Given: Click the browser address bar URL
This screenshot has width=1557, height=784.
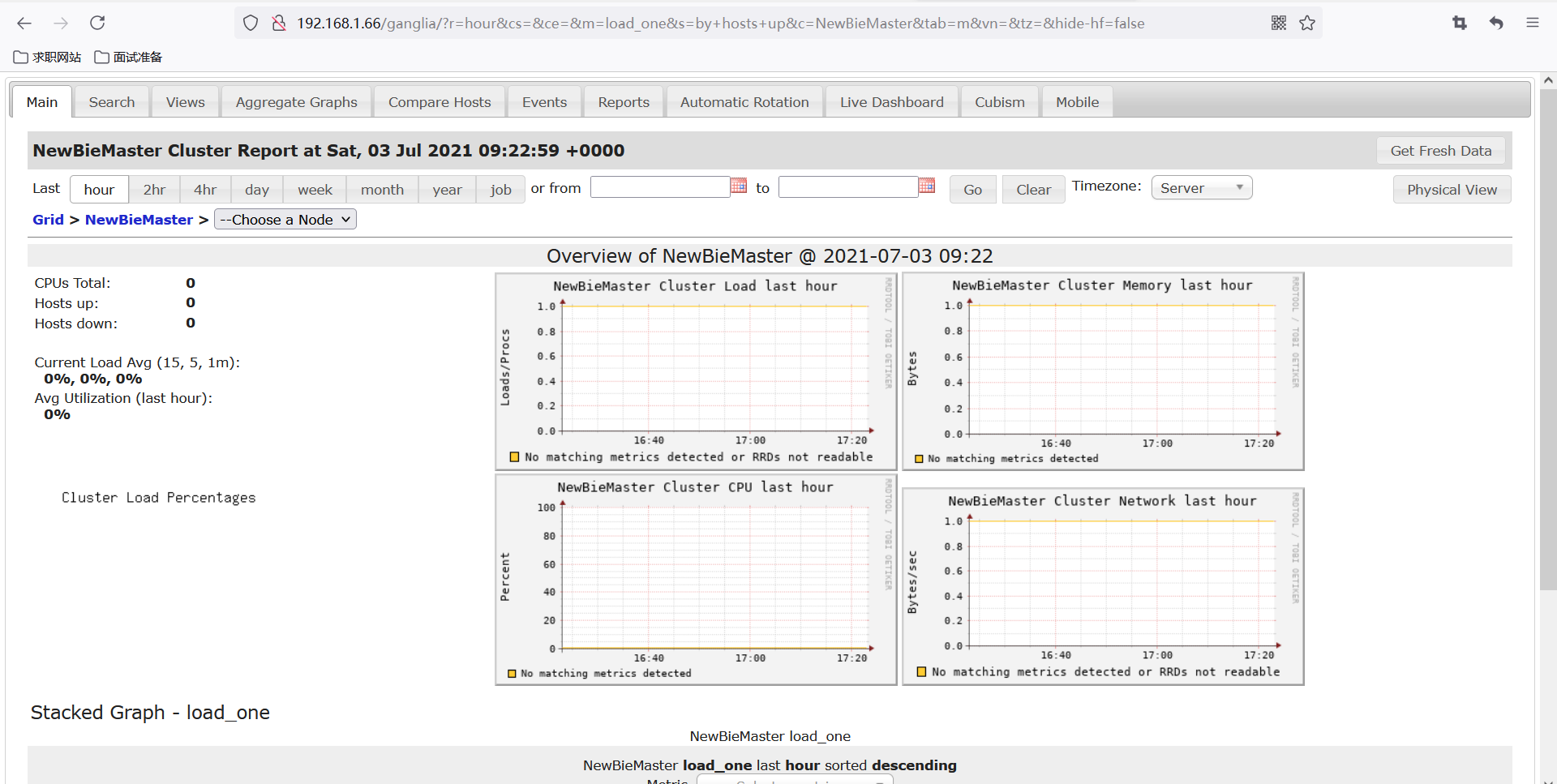Looking at the screenshot, I should click(720, 24).
